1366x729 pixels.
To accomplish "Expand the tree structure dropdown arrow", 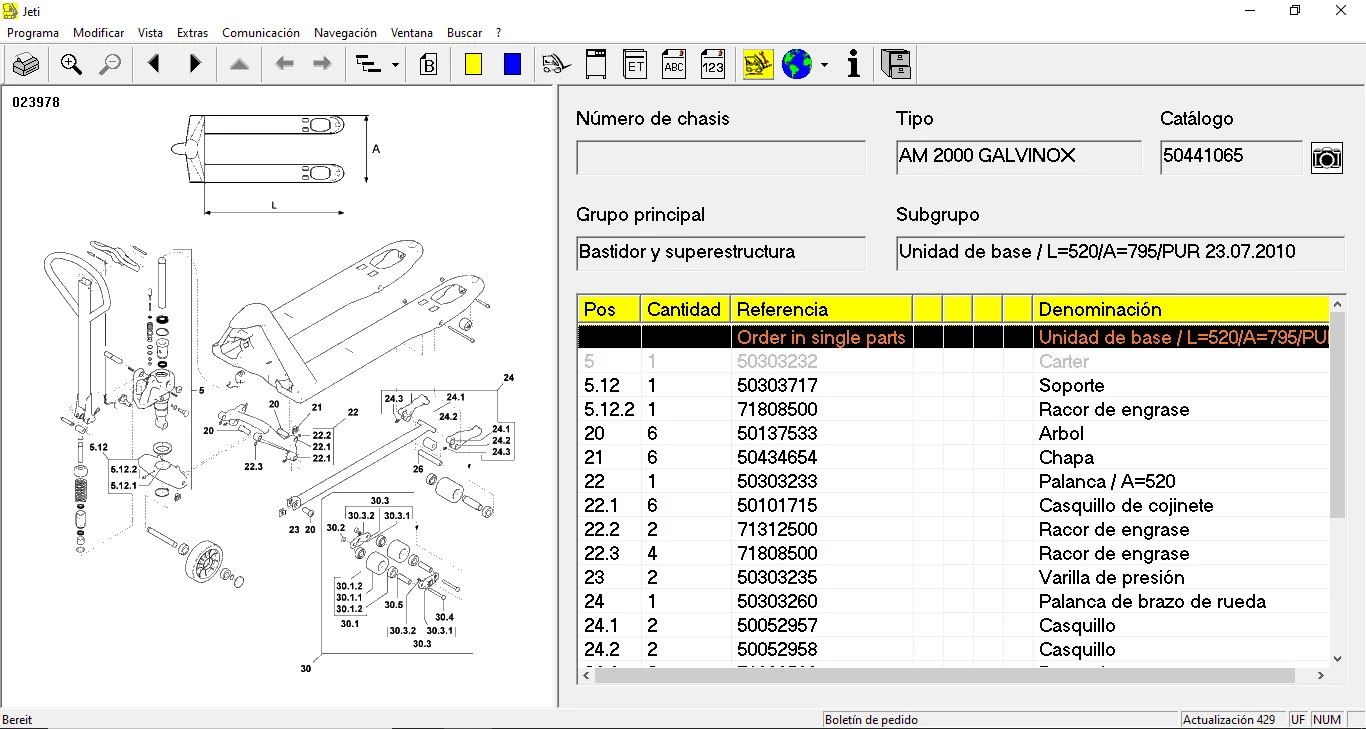I will (396, 66).
